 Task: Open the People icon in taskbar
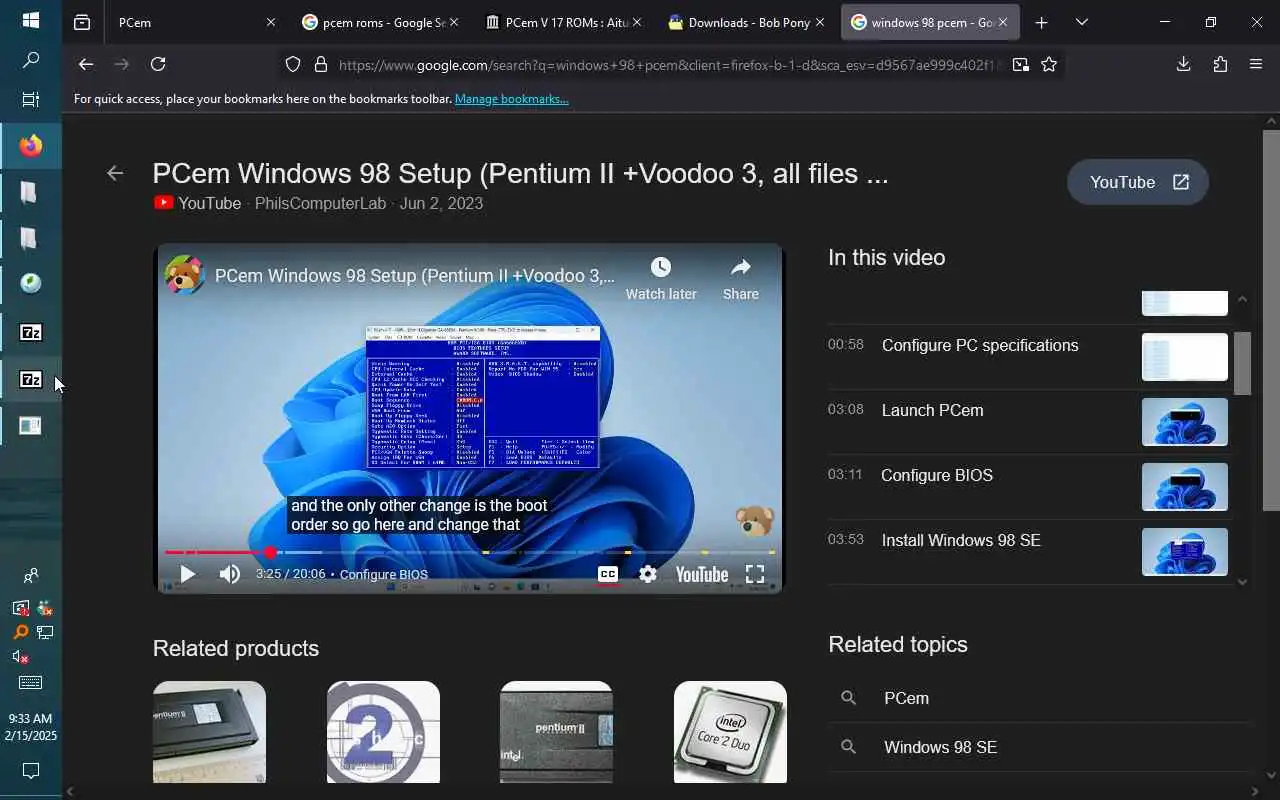pos(31,575)
